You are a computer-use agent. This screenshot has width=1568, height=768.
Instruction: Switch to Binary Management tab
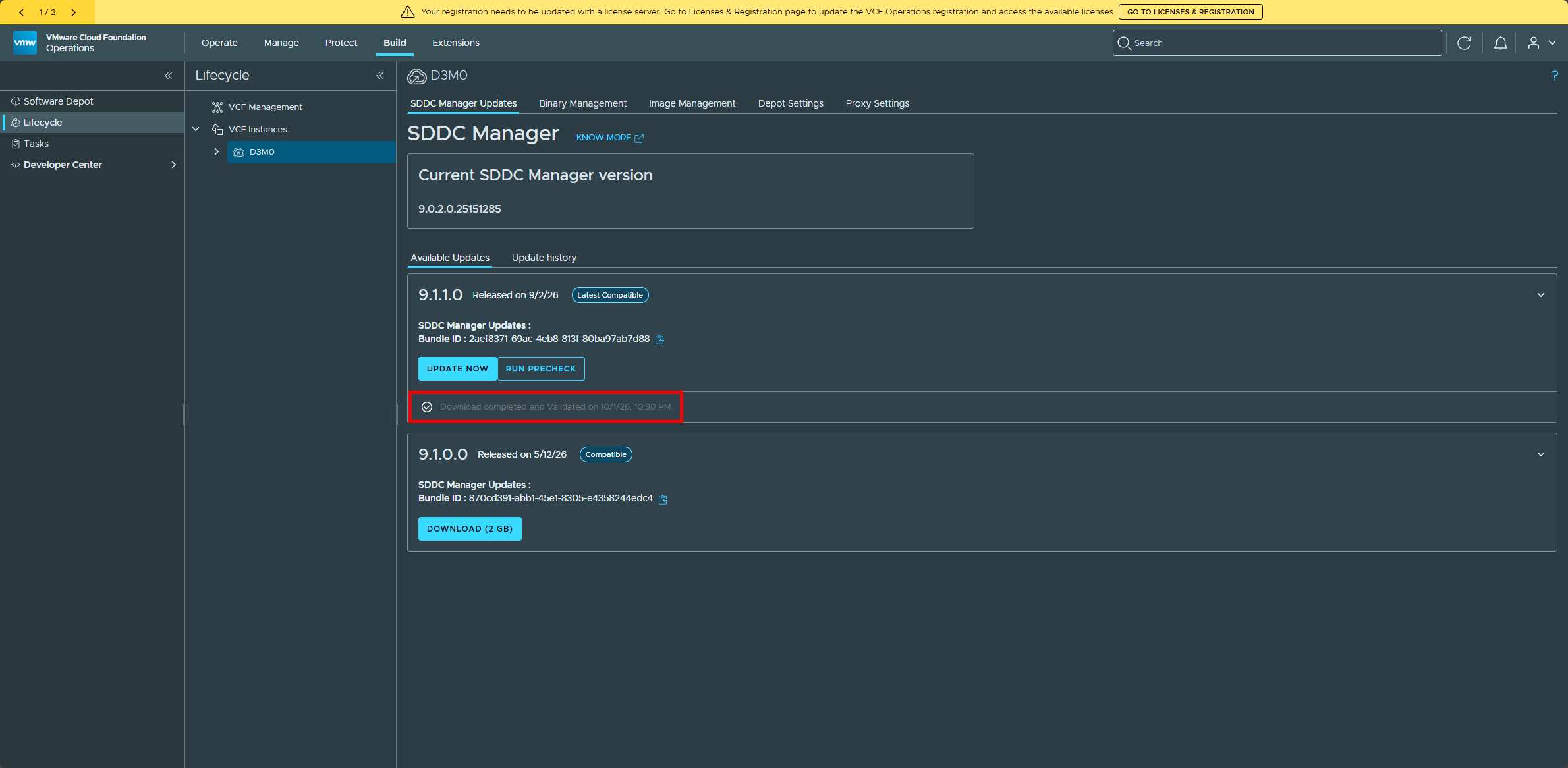[582, 103]
